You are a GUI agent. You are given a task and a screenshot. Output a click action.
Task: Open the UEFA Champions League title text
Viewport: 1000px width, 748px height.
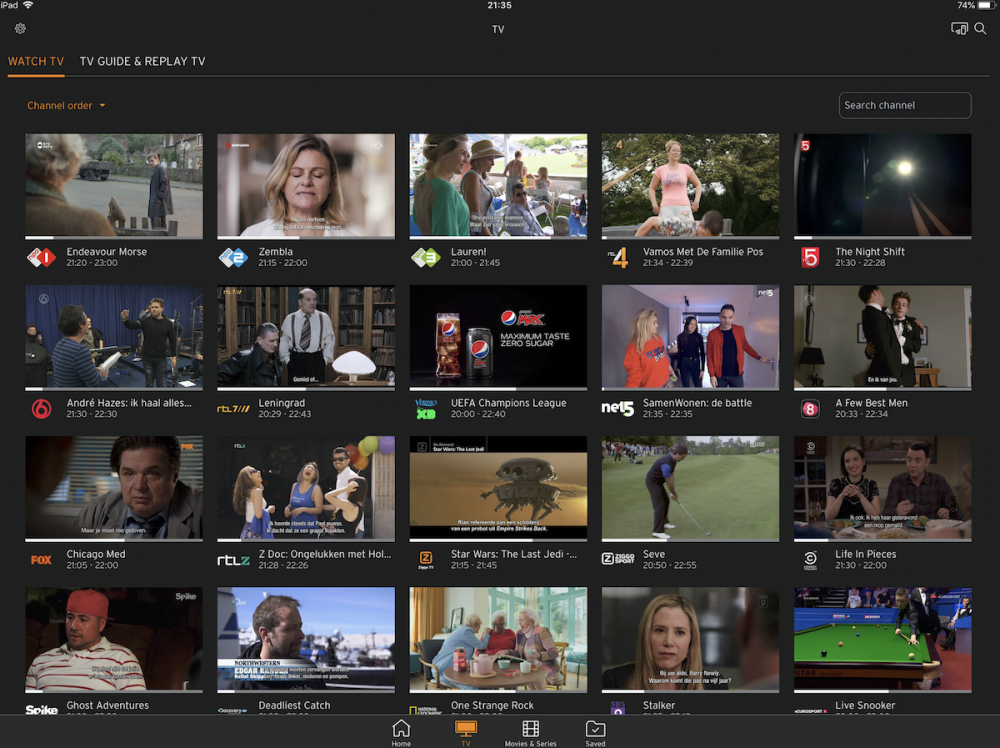tap(508, 403)
